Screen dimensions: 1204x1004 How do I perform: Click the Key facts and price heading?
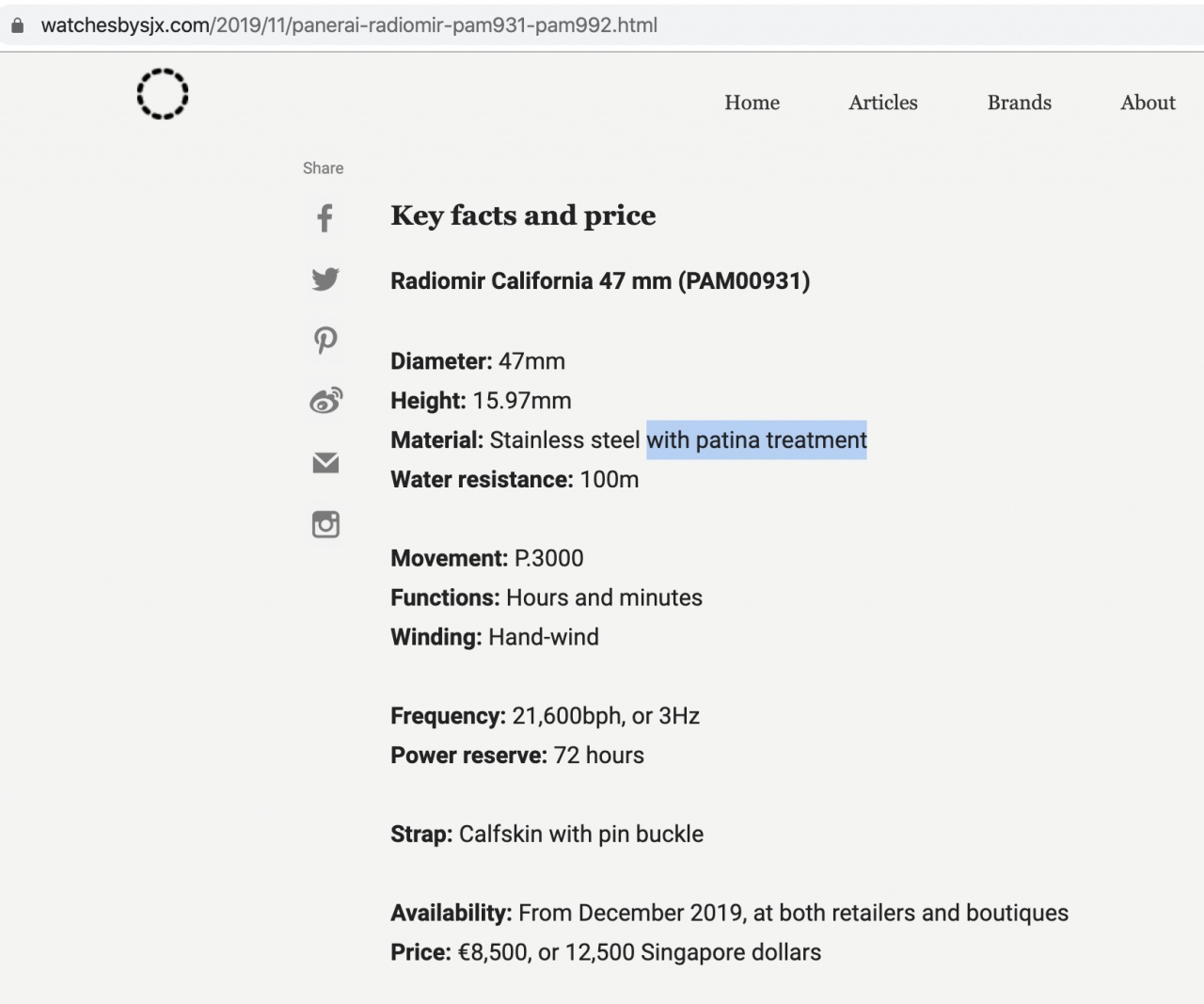(x=523, y=215)
